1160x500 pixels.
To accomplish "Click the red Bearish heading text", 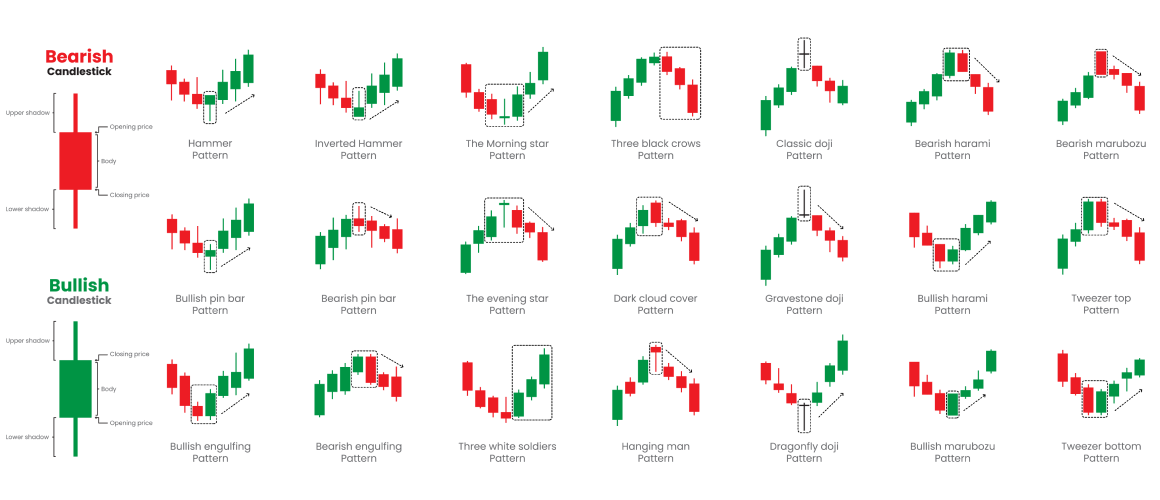I will [79, 56].
